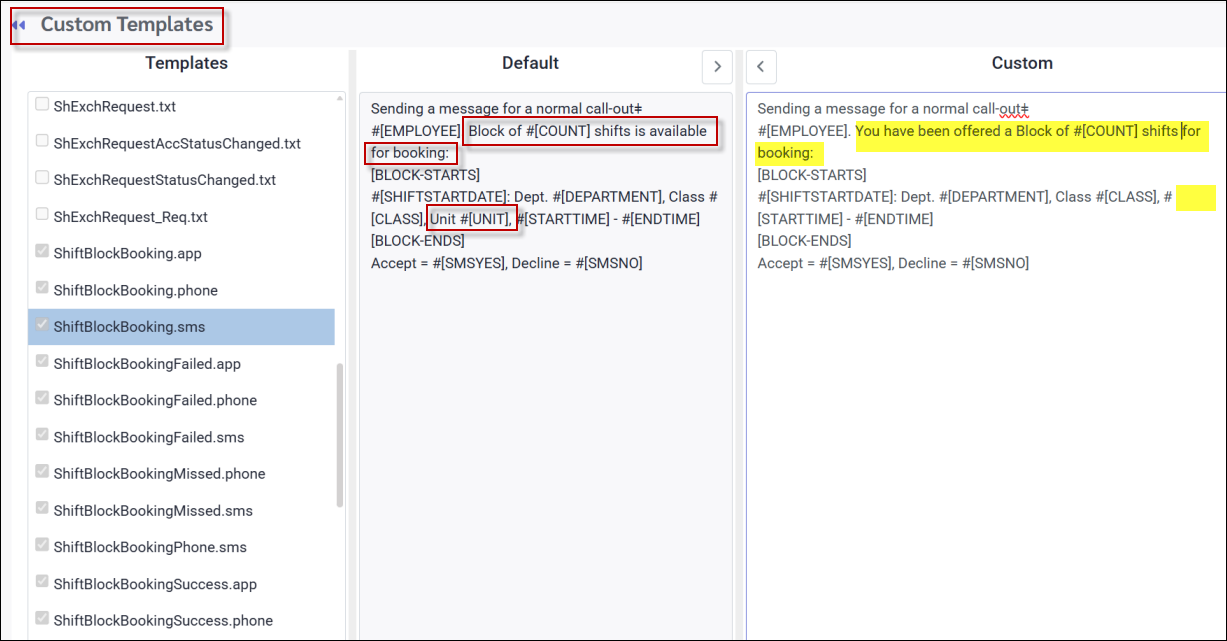The height and width of the screenshot is (641, 1227).
Task: Click the Custom Templates page title
Action: [x=126, y=25]
